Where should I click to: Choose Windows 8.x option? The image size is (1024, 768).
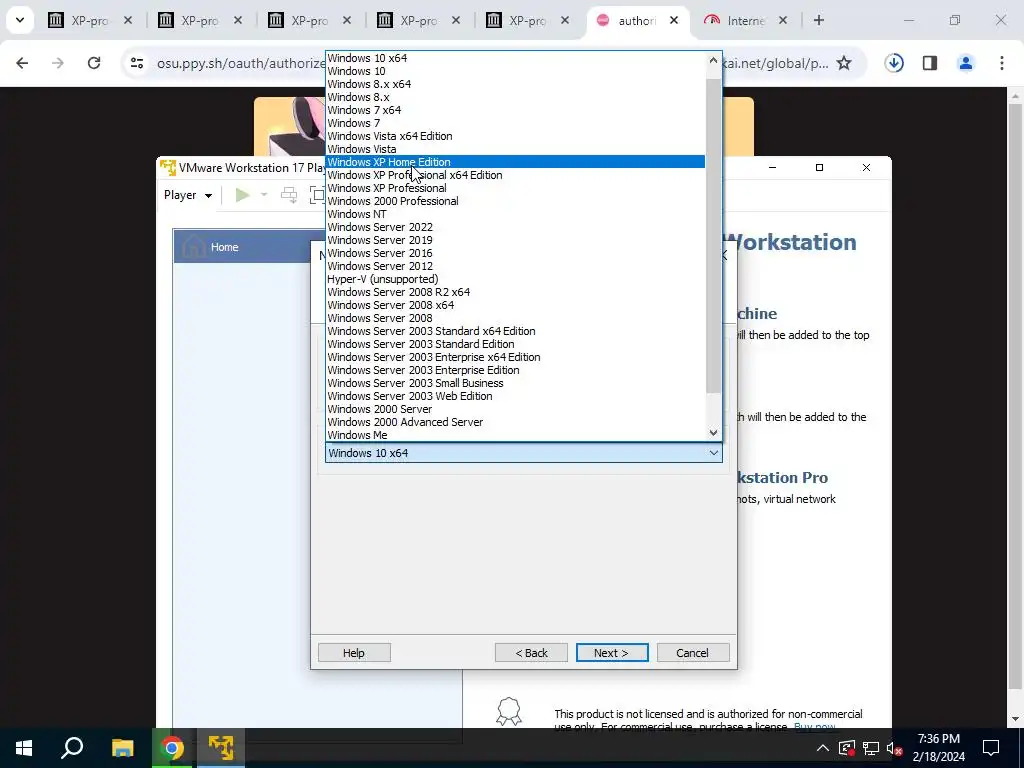point(515,97)
